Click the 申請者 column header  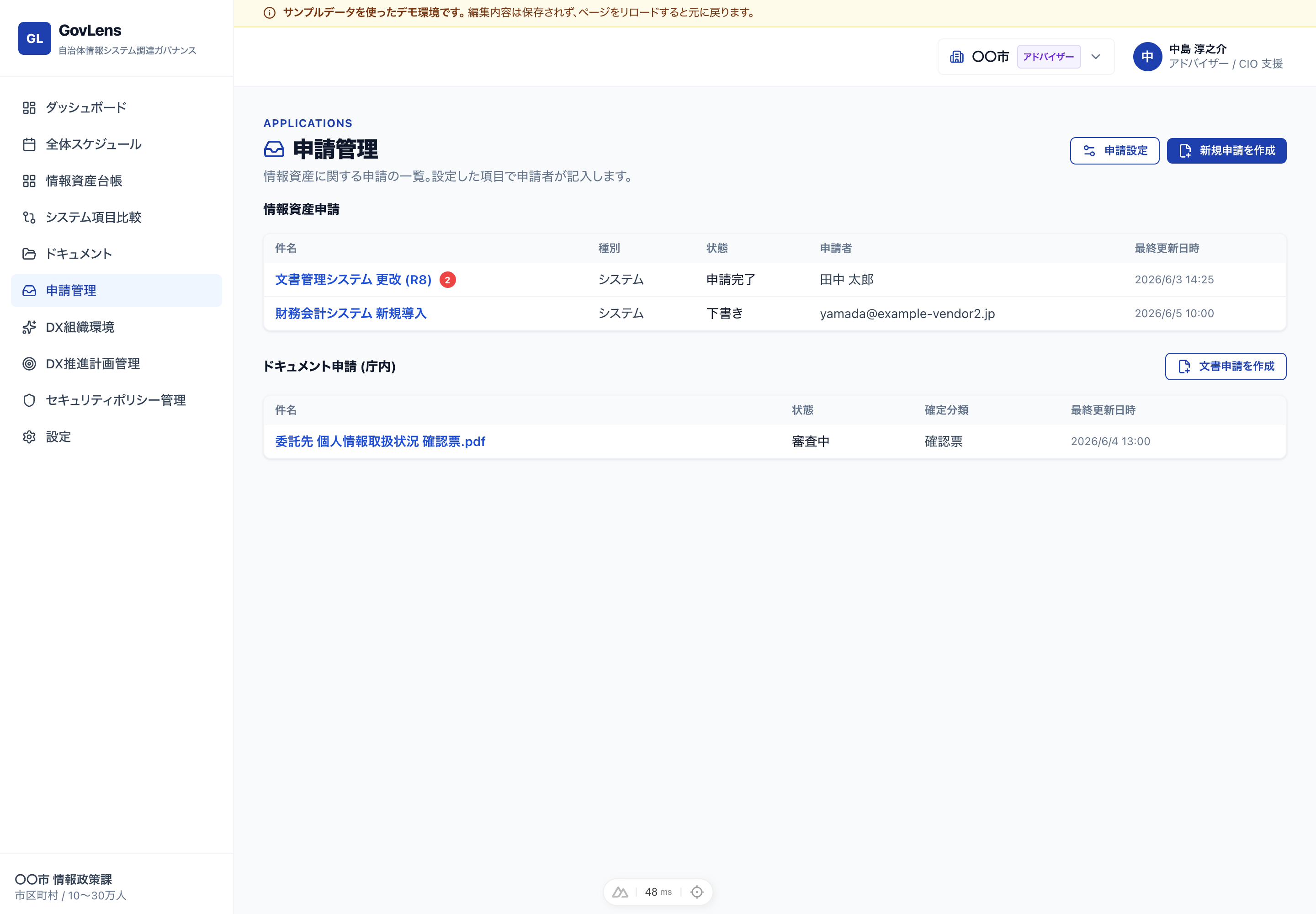[836, 249]
